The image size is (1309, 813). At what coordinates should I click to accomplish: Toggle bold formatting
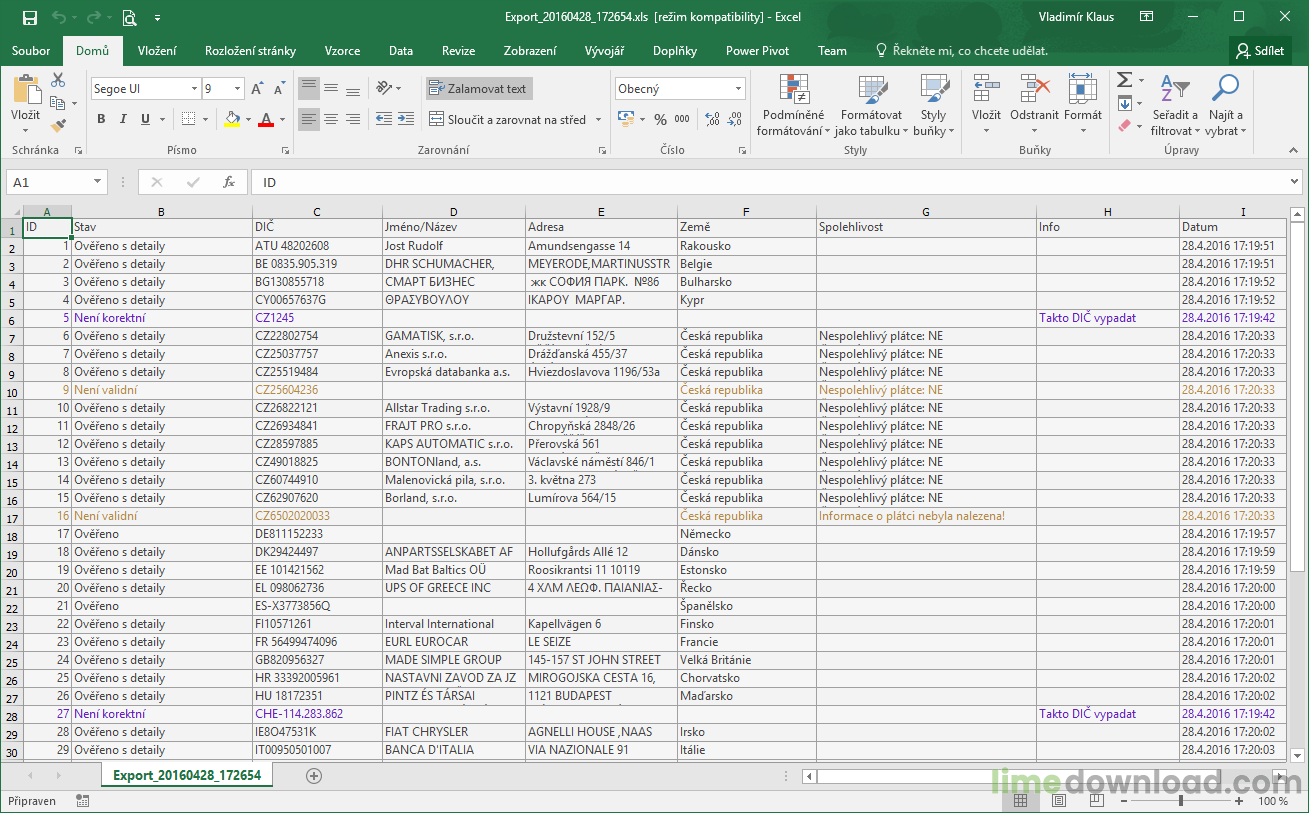[101, 119]
